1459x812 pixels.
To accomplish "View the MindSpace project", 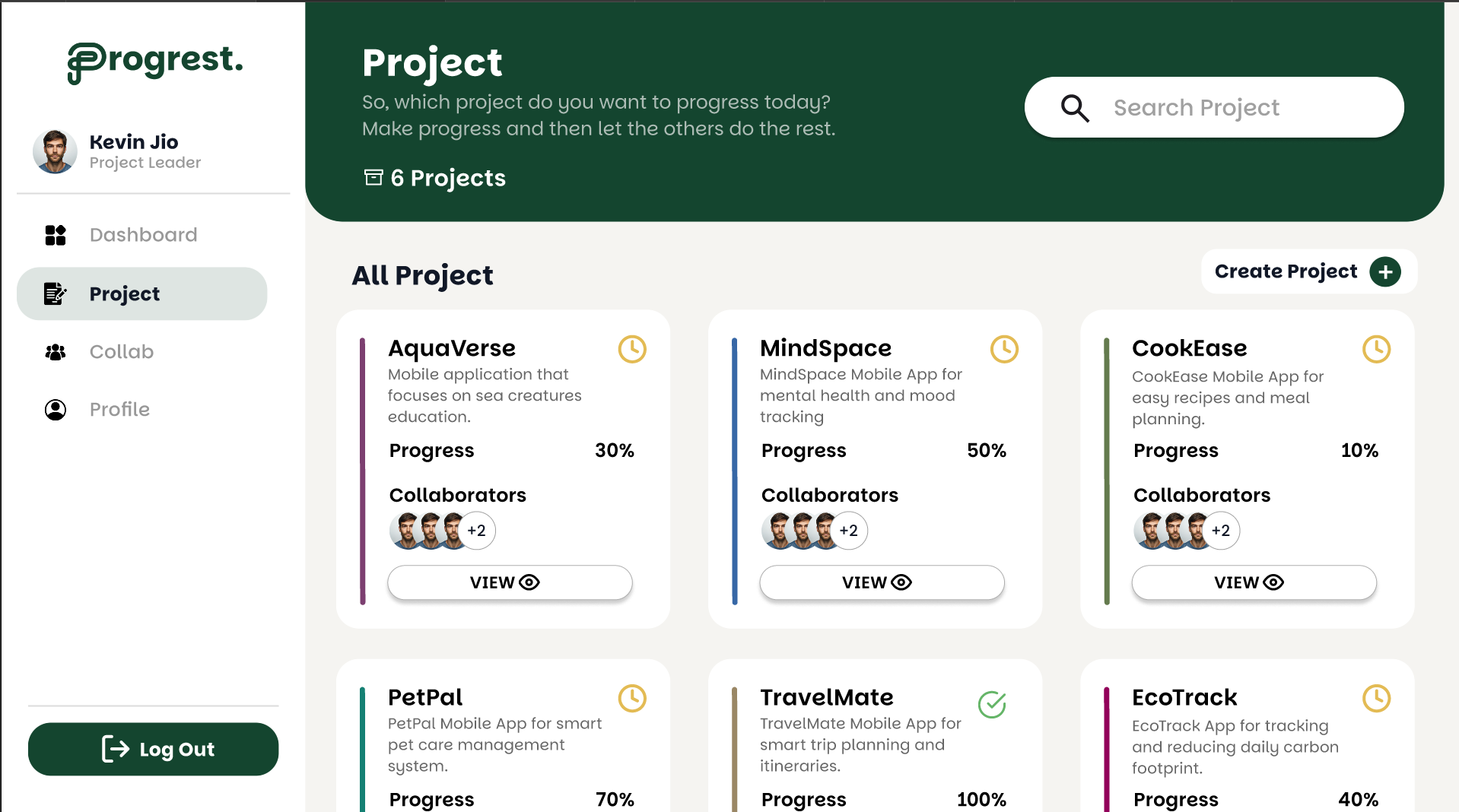I will point(882,582).
